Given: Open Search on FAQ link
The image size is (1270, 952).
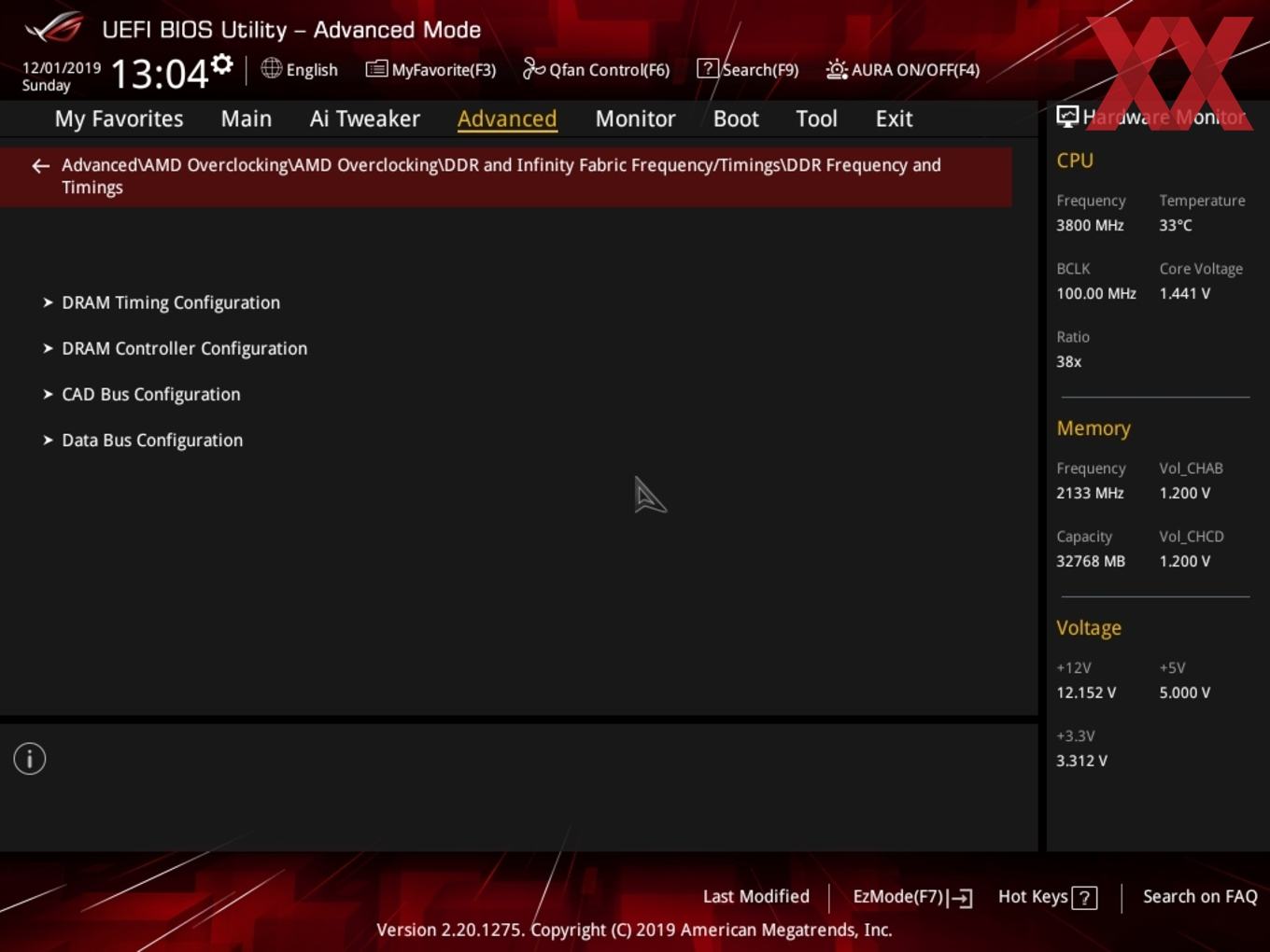Looking at the screenshot, I should (1200, 896).
